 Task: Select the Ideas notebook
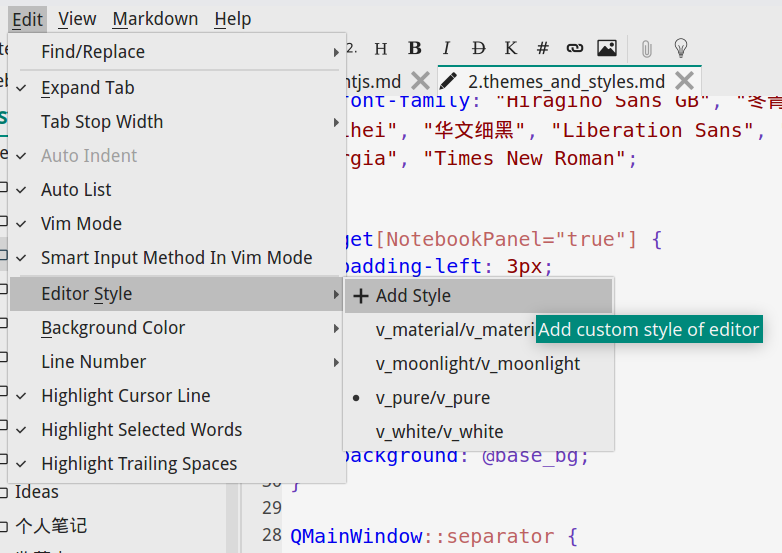click(x=36, y=492)
